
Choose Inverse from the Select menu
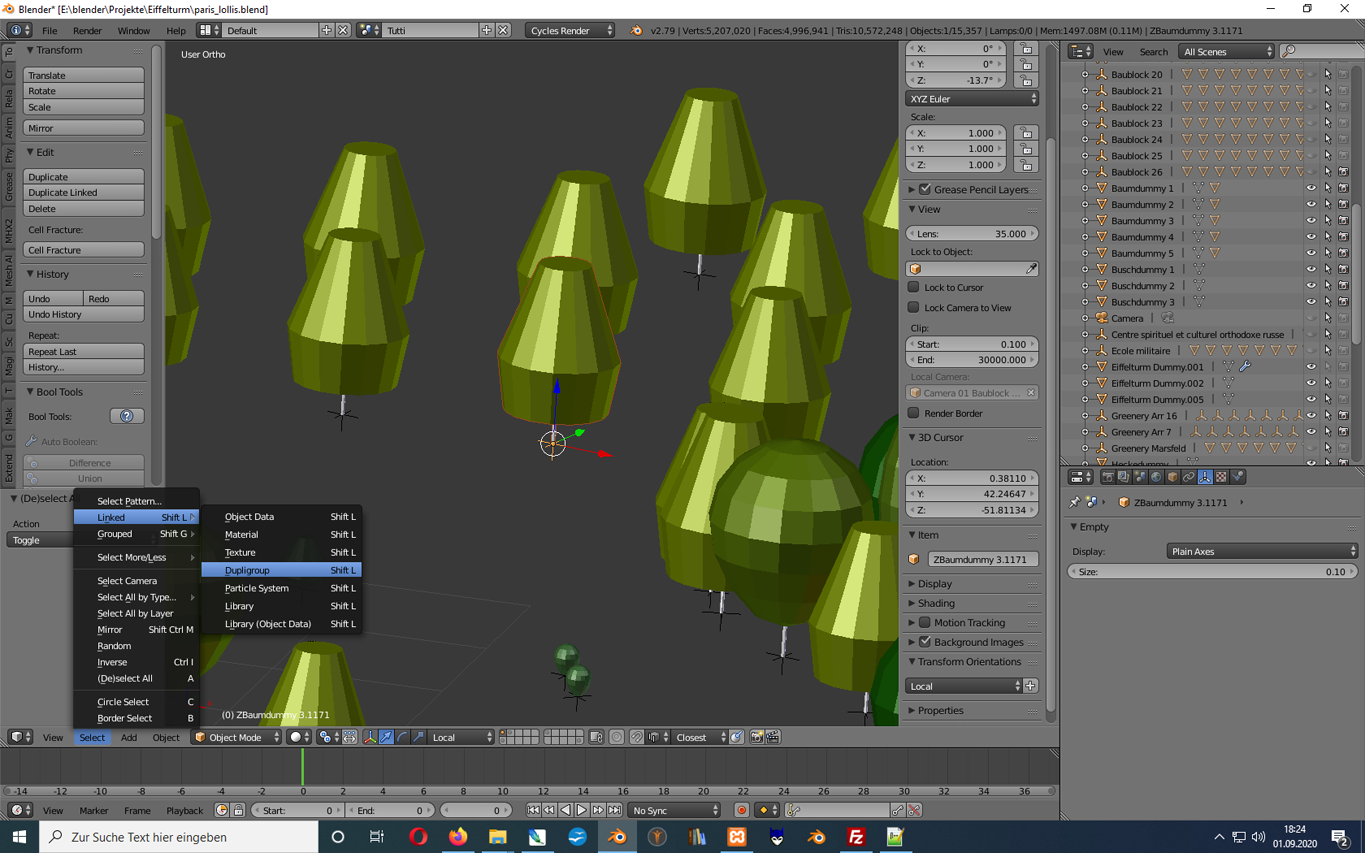(x=112, y=662)
